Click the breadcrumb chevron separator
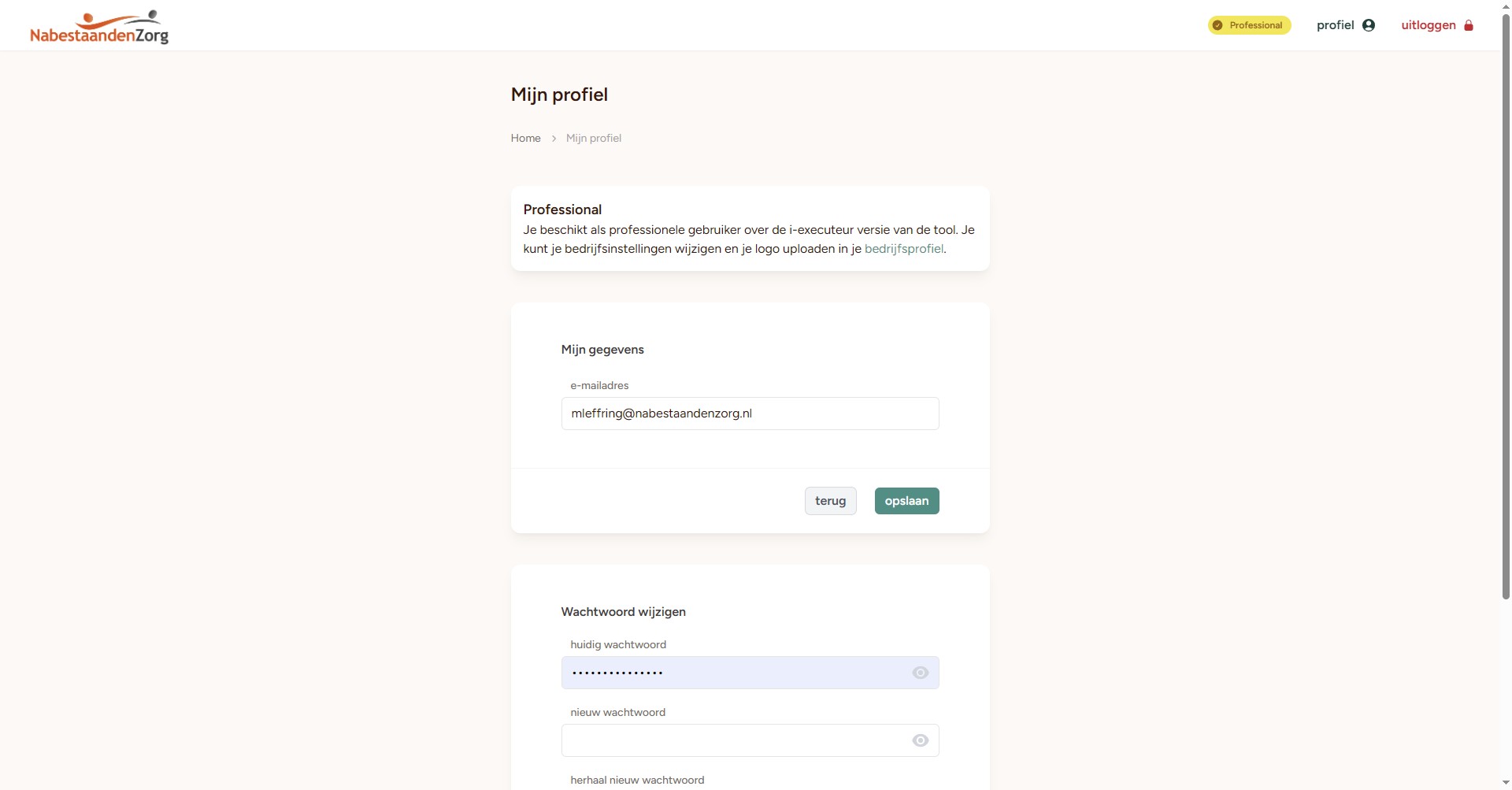The image size is (1512, 790). pyautogui.click(x=554, y=139)
